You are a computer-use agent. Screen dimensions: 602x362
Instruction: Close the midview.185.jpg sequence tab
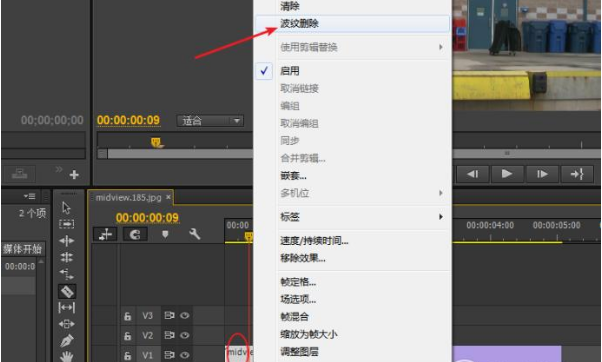[168, 197]
